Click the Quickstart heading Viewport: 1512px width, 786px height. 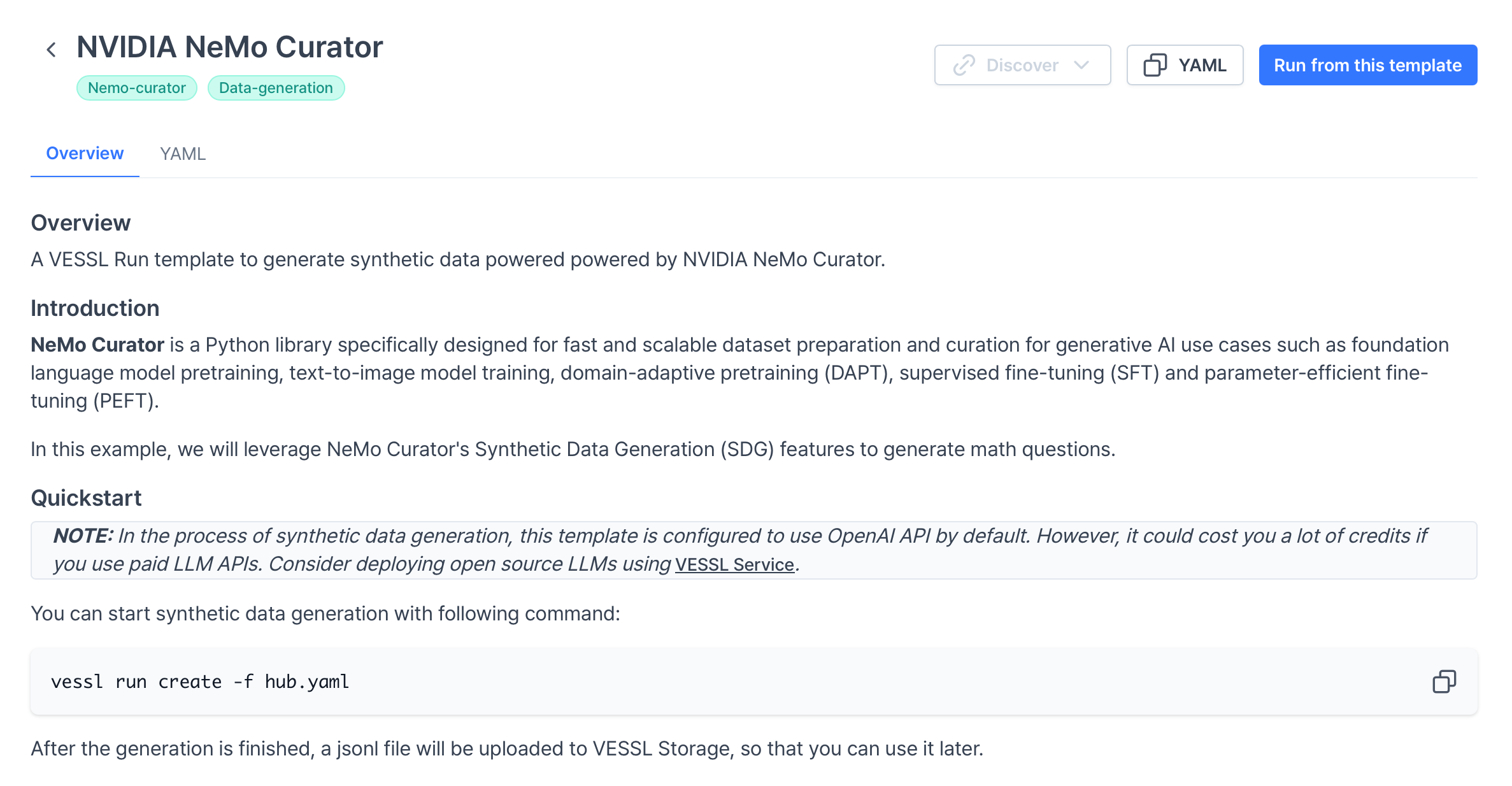point(86,497)
